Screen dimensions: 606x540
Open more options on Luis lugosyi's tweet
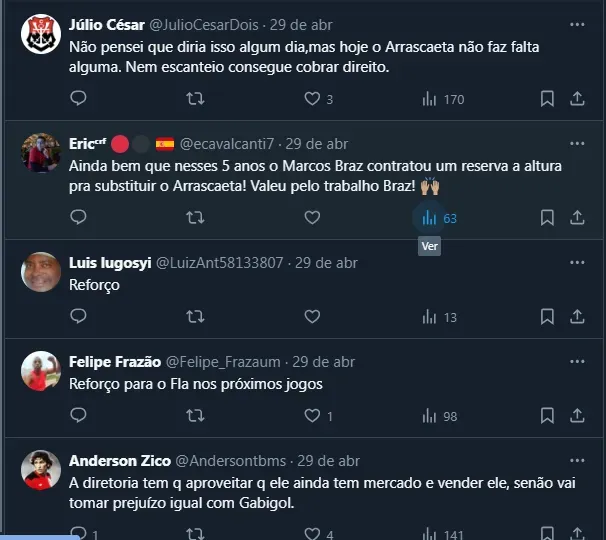(x=577, y=262)
